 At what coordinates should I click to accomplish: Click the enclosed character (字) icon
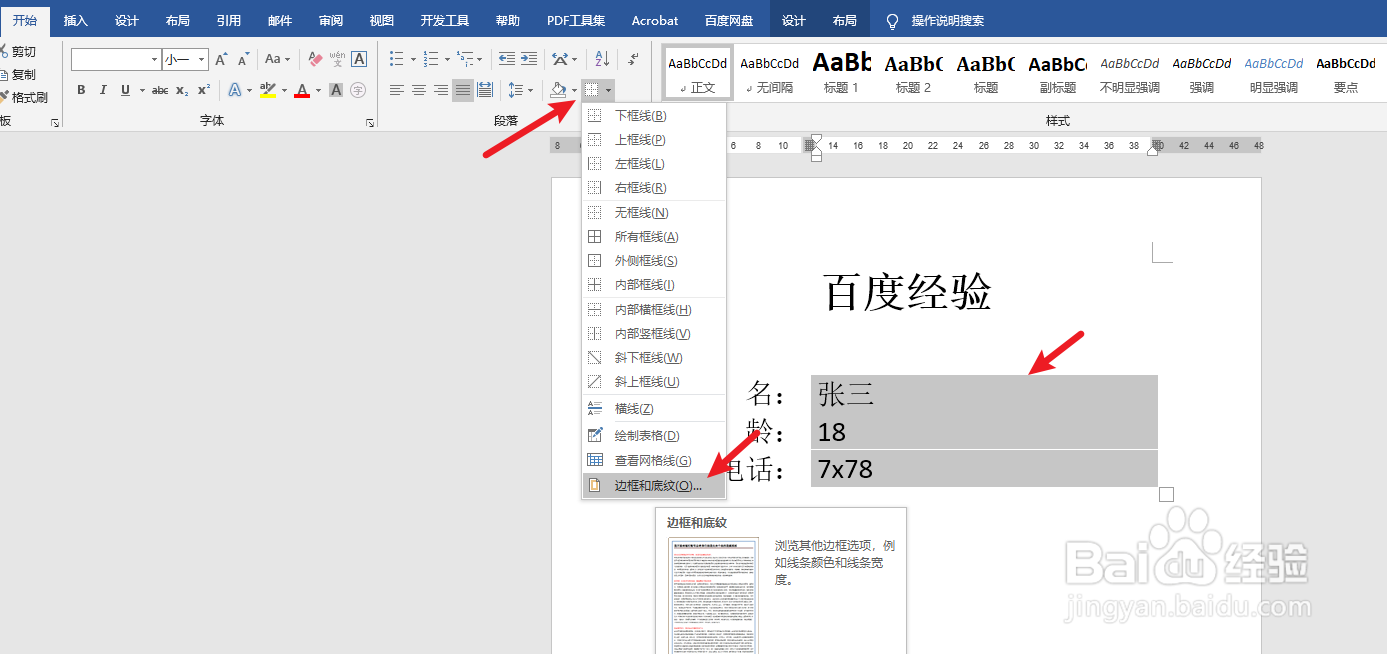[x=358, y=90]
